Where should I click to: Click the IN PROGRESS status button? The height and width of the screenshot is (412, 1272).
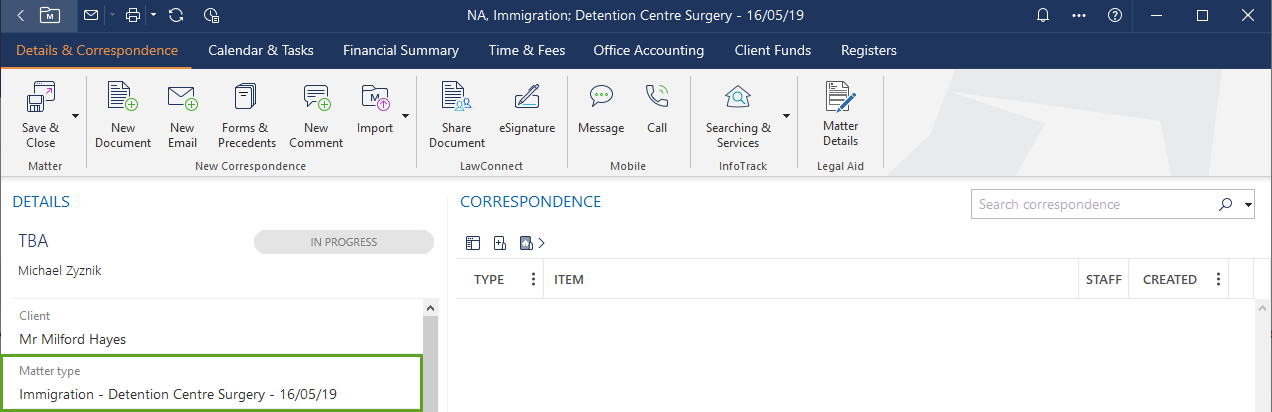pos(343,242)
